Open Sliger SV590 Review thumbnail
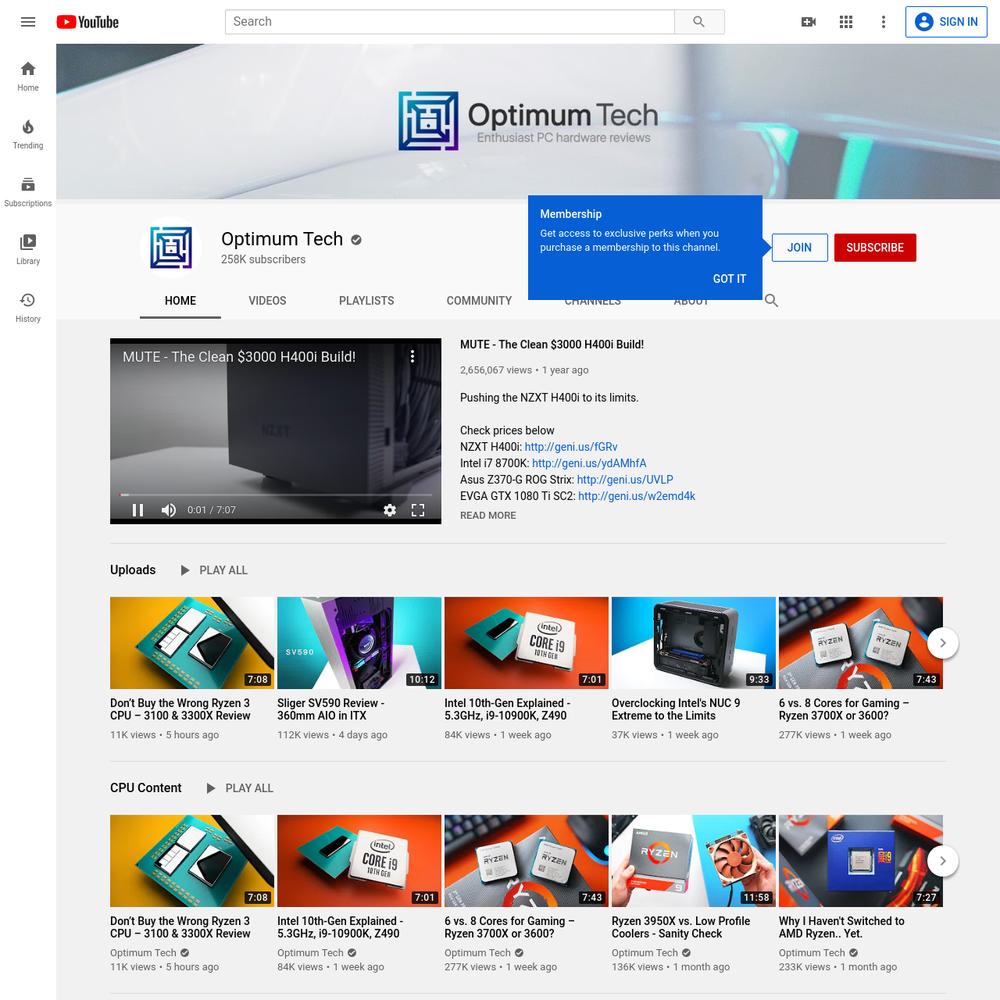1000x1000 pixels. click(359, 643)
